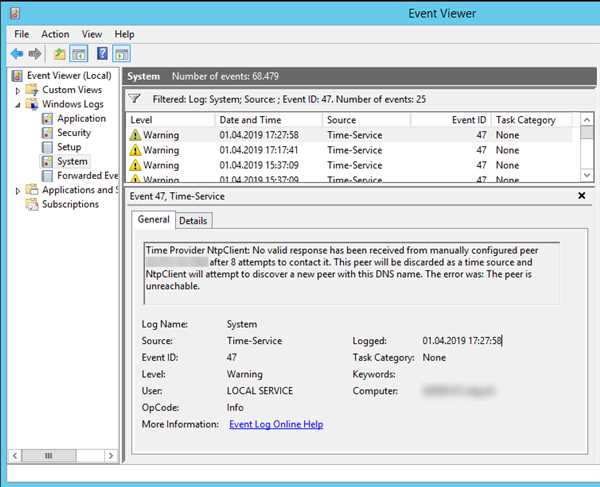Screen dimensions: 600x487
Task: Click the Setup log icon
Action: [47, 147]
